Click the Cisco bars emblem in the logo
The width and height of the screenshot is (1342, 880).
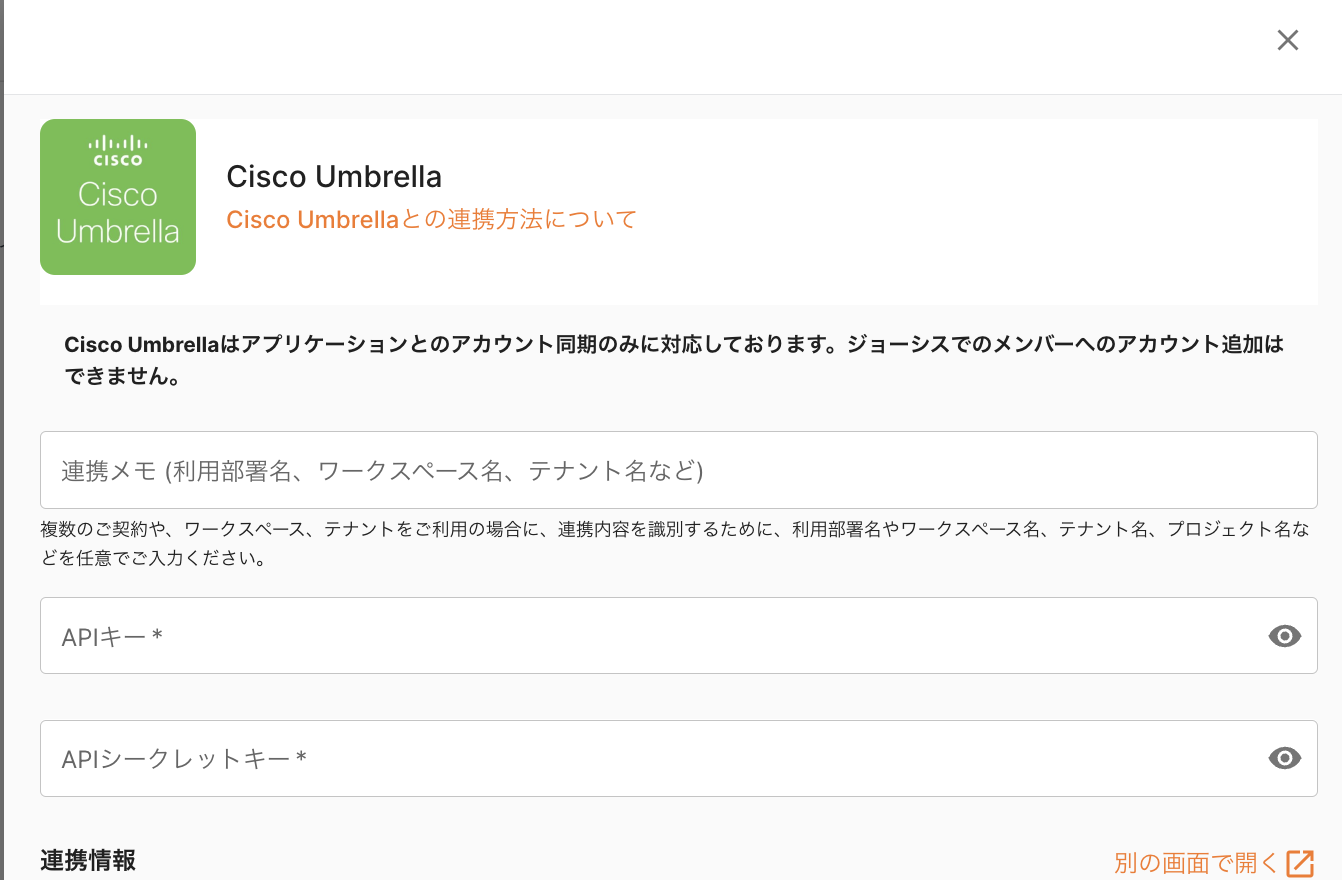tap(118, 148)
